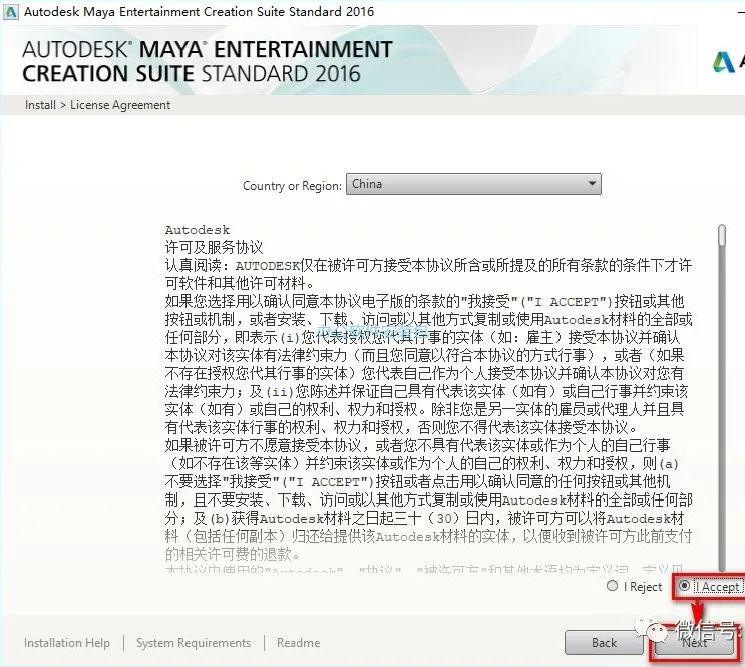745x667 pixels.
Task: Open the Country or Region dropdown
Action: point(474,184)
